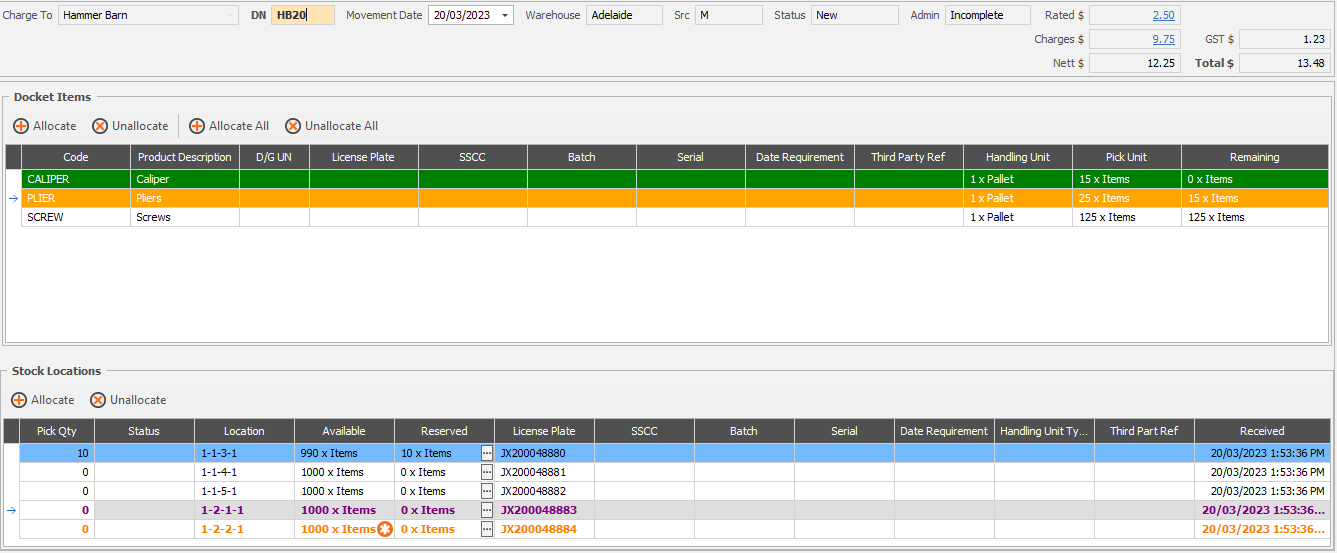Screen dimensions: 1337x553
Task: Open ellipsis button for license plate JX200048882
Action: point(487,491)
